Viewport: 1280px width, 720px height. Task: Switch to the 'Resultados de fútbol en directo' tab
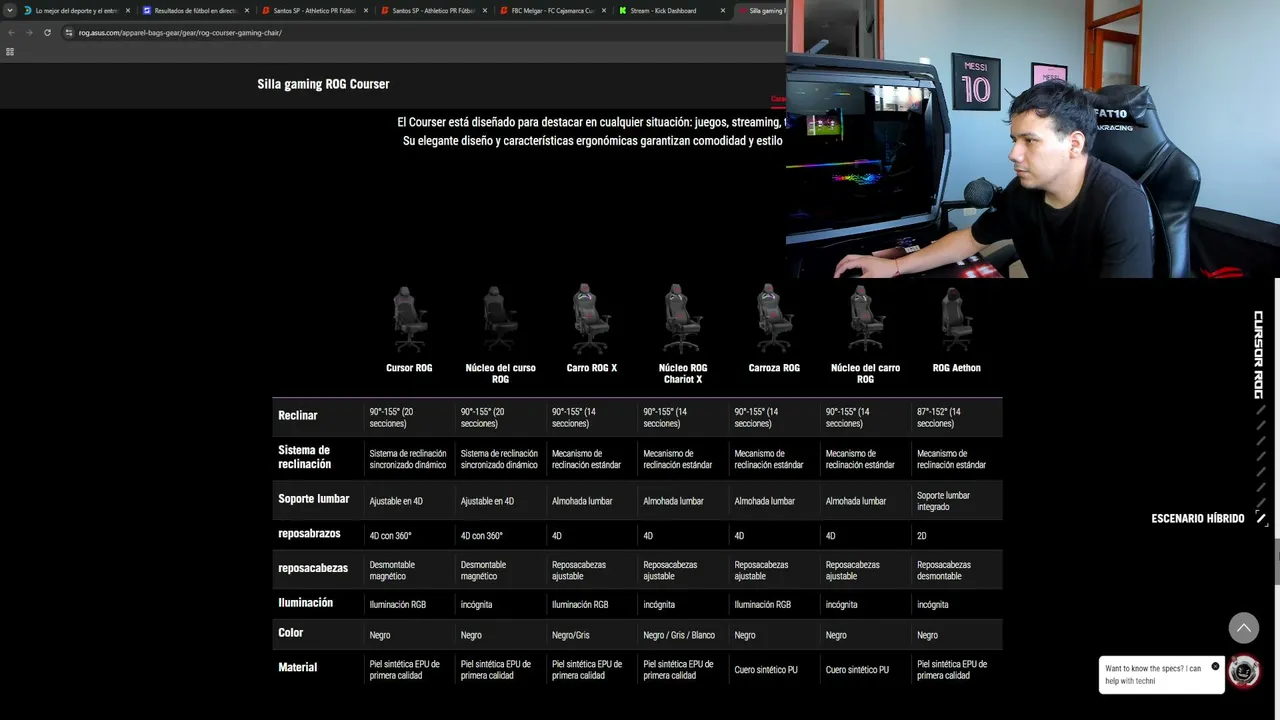pos(195,11)
